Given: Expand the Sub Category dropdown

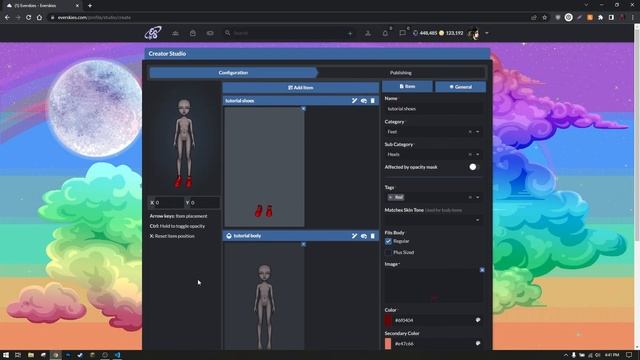Looking at the screenshot, I should tap(478, 154).
